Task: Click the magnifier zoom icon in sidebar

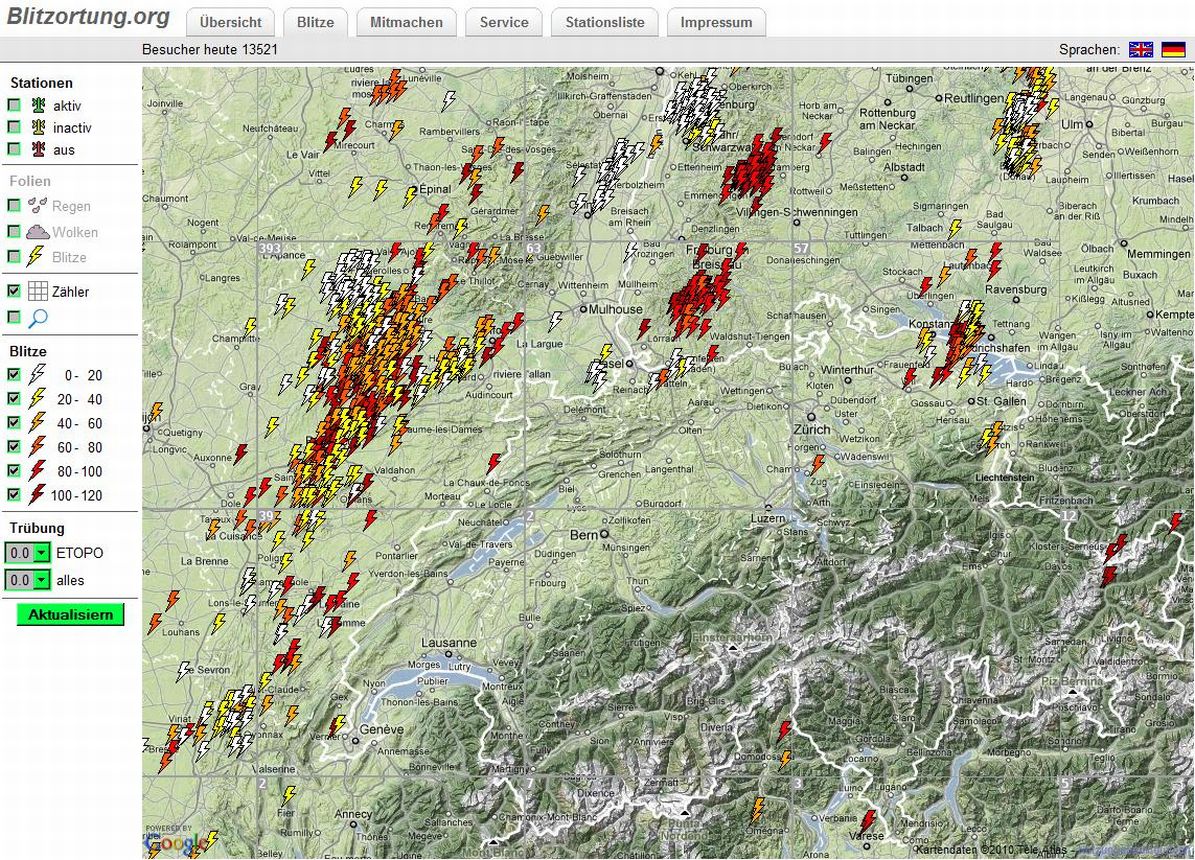Action: (x=38, y=318)
